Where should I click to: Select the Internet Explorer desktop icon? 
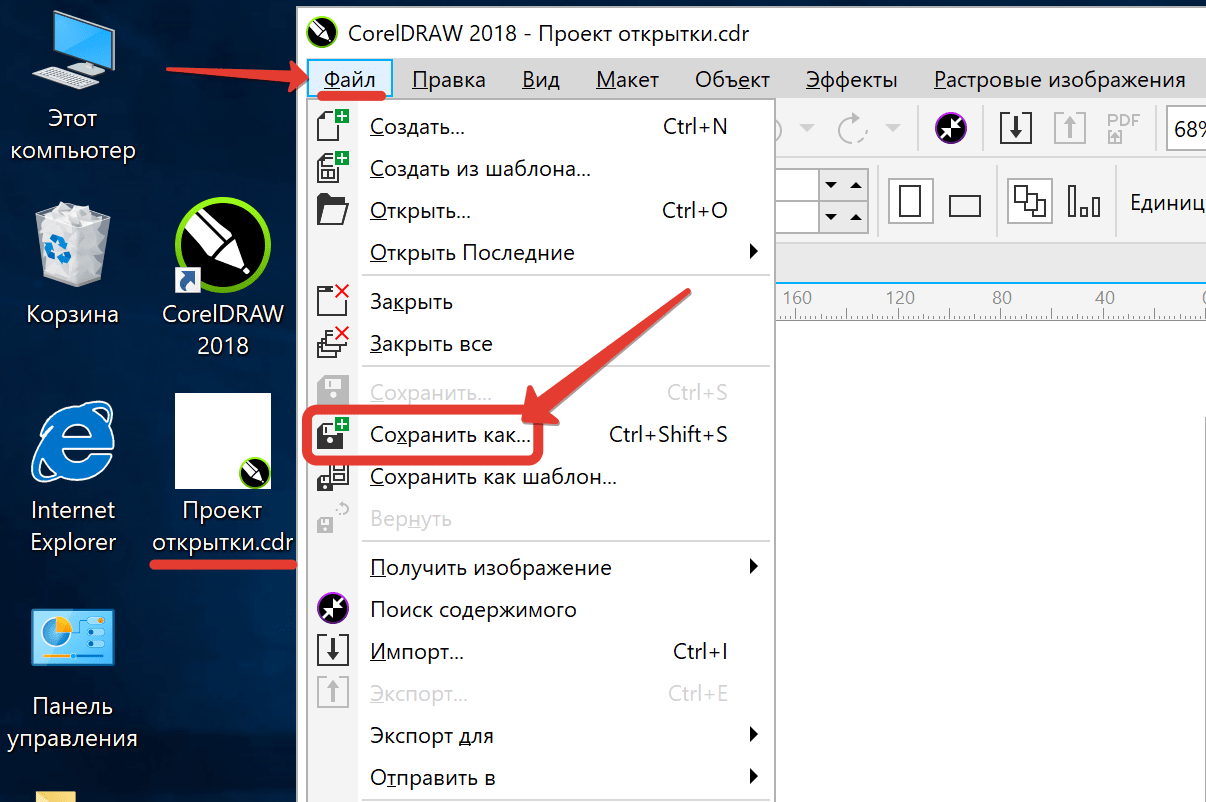point(73,476)
